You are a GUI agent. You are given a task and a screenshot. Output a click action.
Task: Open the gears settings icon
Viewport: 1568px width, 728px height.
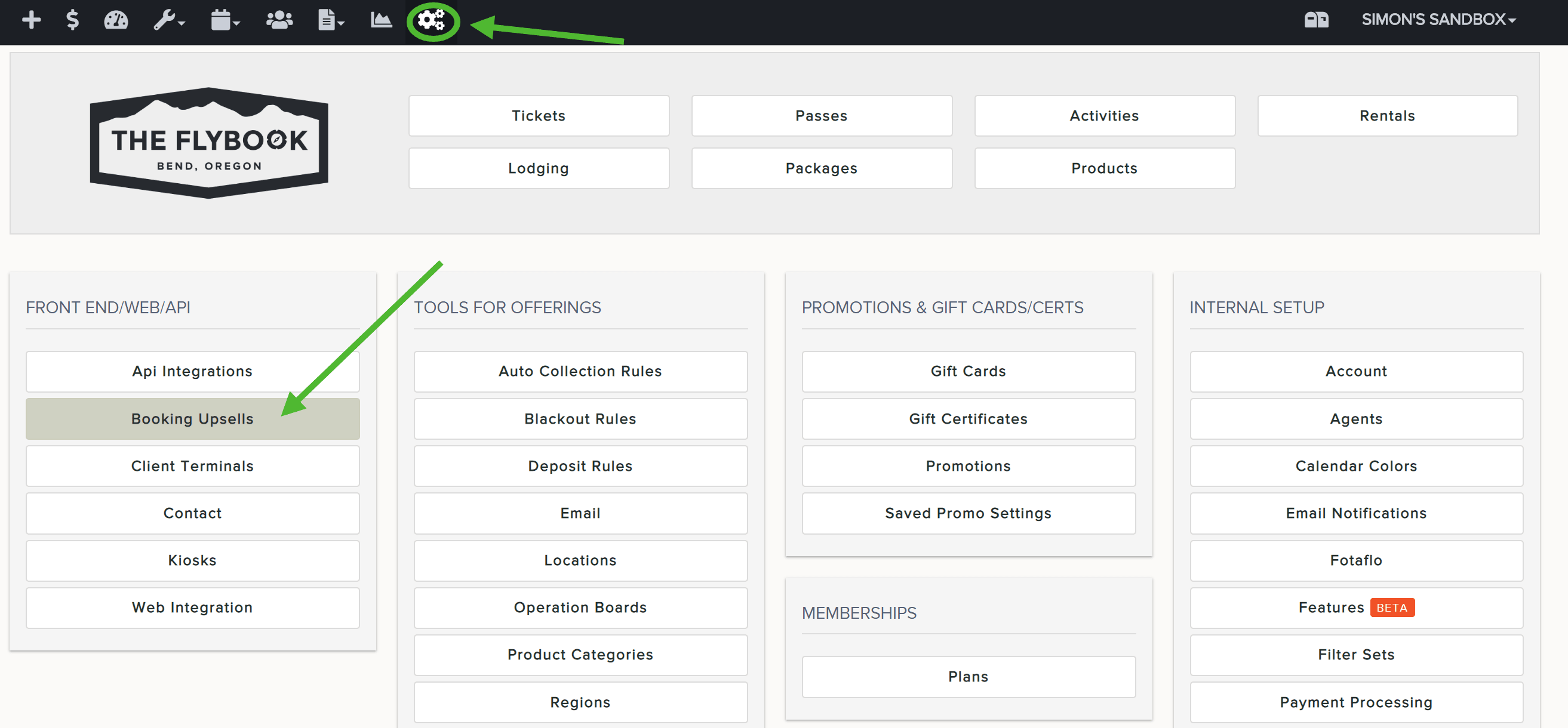pos(432,21)
